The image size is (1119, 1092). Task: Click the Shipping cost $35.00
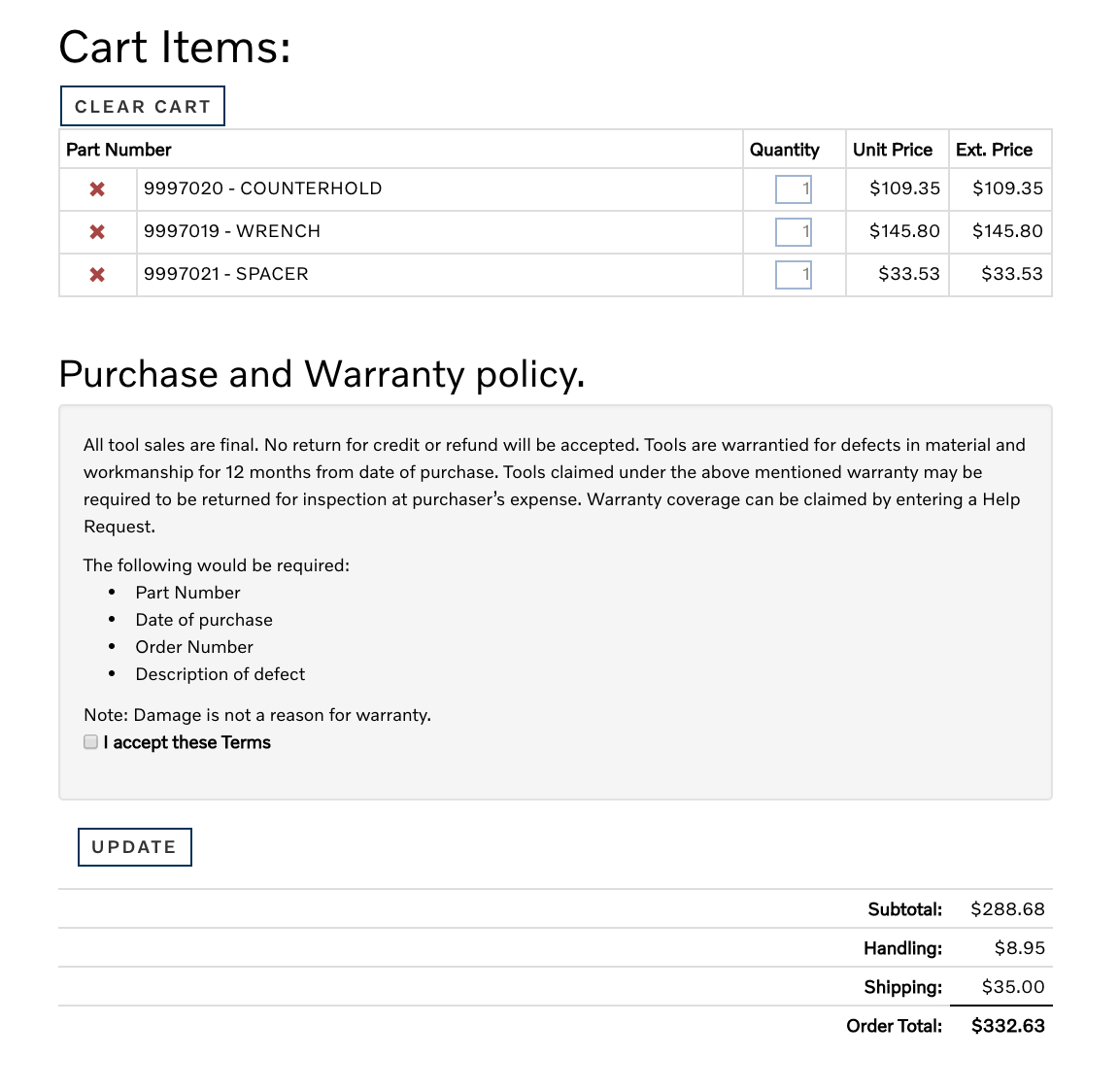1012,987
